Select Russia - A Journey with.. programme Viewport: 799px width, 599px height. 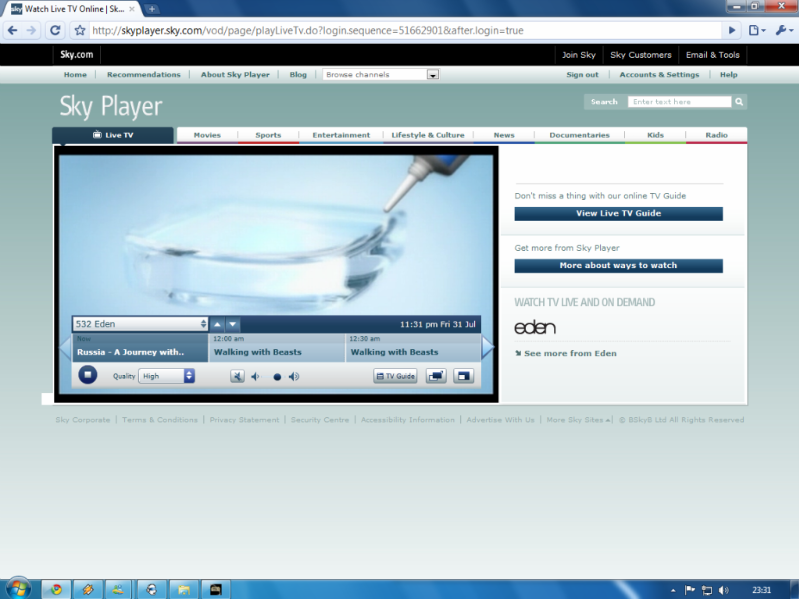pos(140,348)
